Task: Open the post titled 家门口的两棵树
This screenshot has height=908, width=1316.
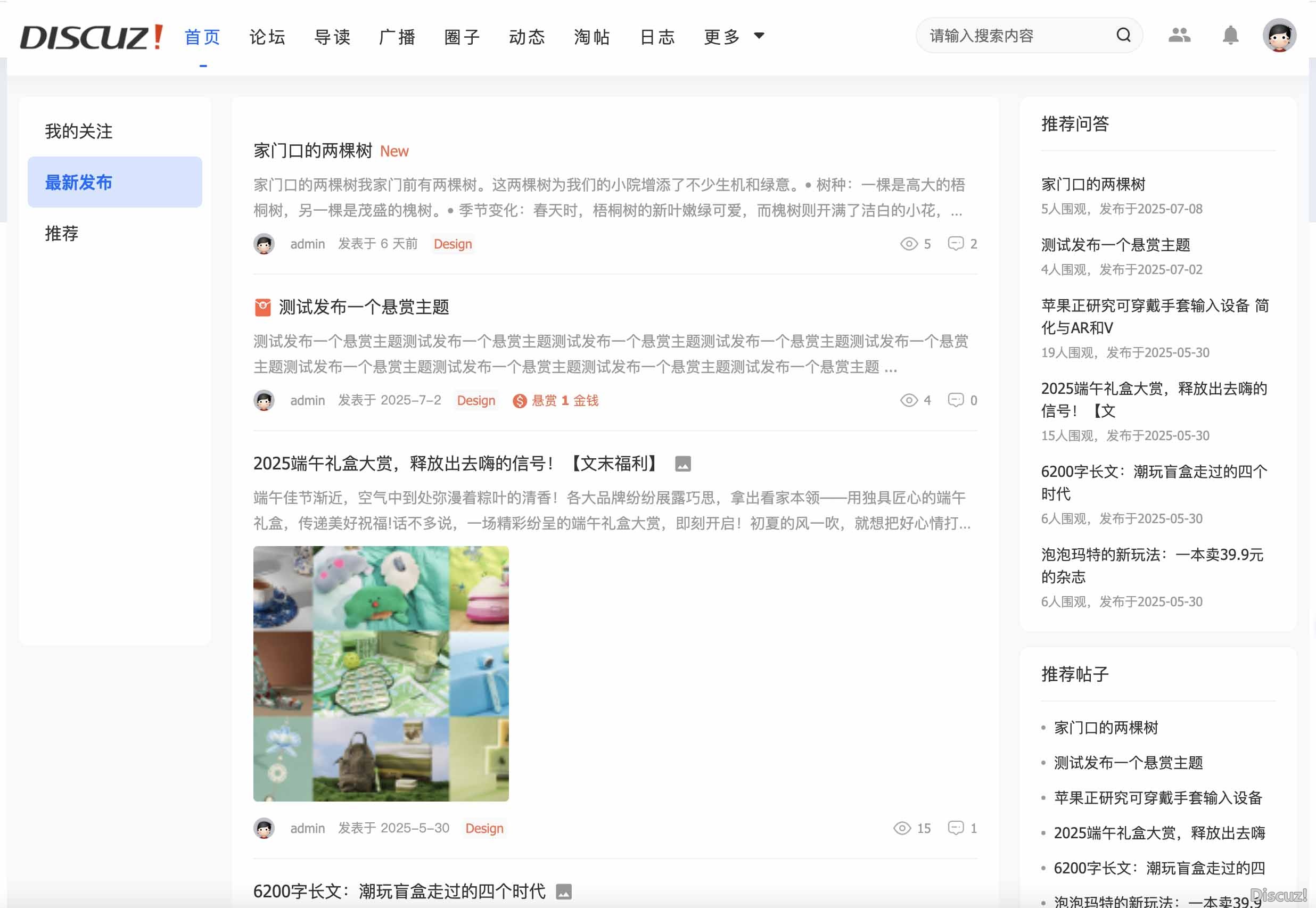Action: click(312, 151)
